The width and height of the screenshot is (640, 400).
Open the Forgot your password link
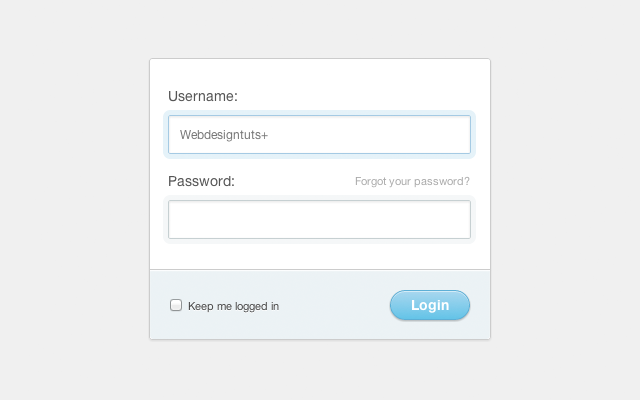click(x=412, y=181)
